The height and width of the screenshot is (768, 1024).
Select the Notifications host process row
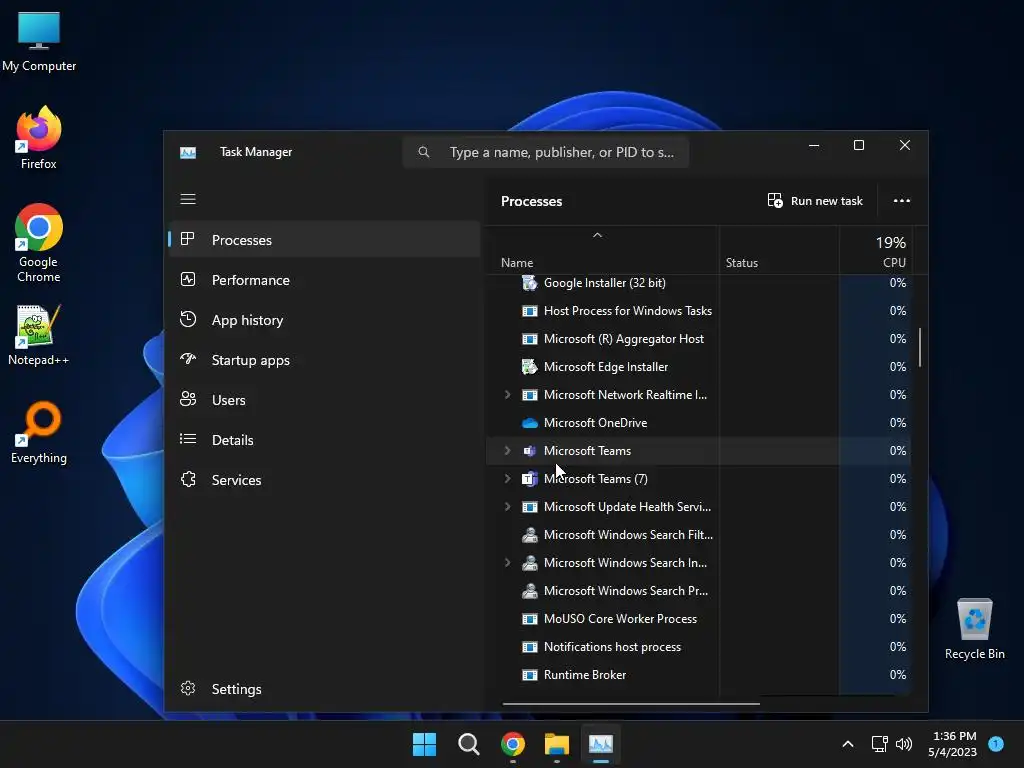click(x=697, y=647)
